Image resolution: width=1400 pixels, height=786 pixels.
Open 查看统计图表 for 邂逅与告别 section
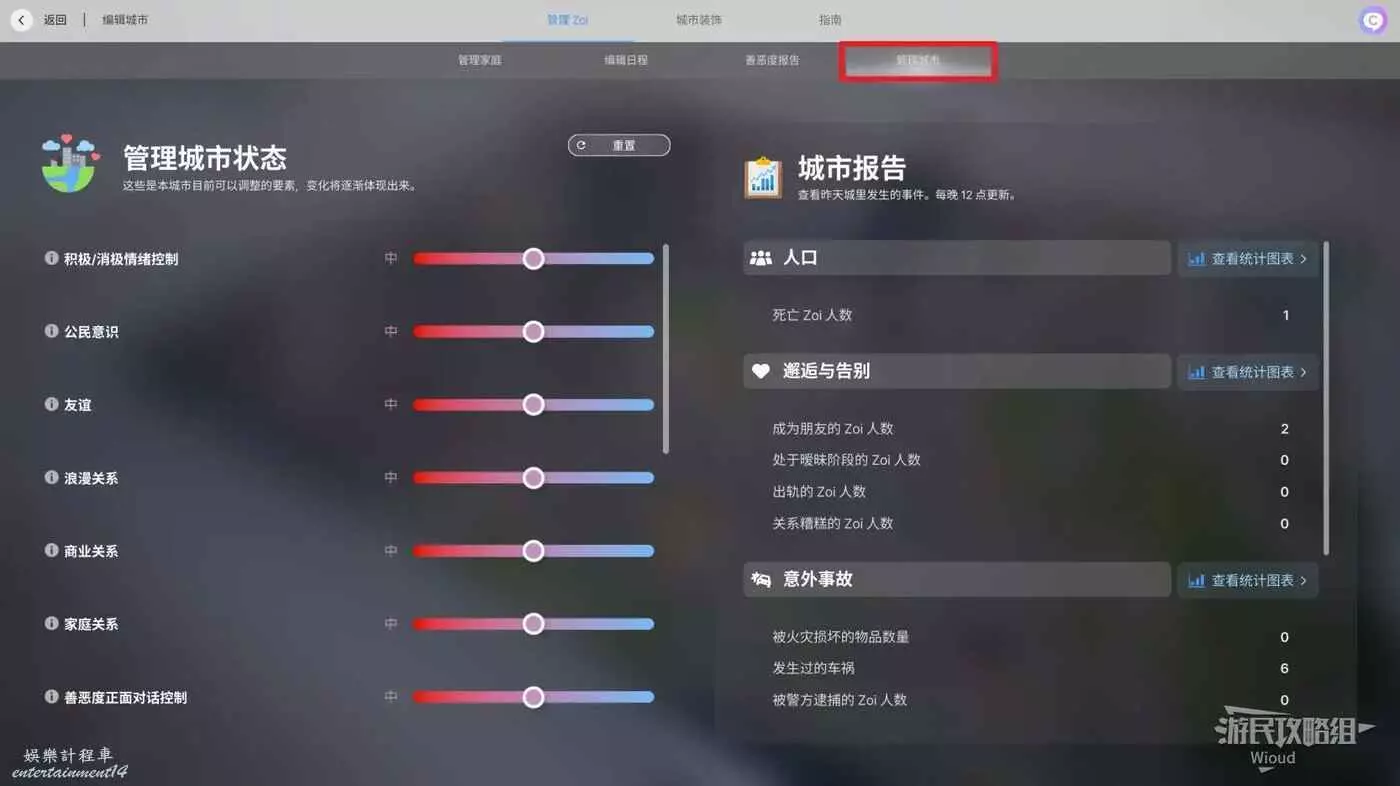point(1247,372)
